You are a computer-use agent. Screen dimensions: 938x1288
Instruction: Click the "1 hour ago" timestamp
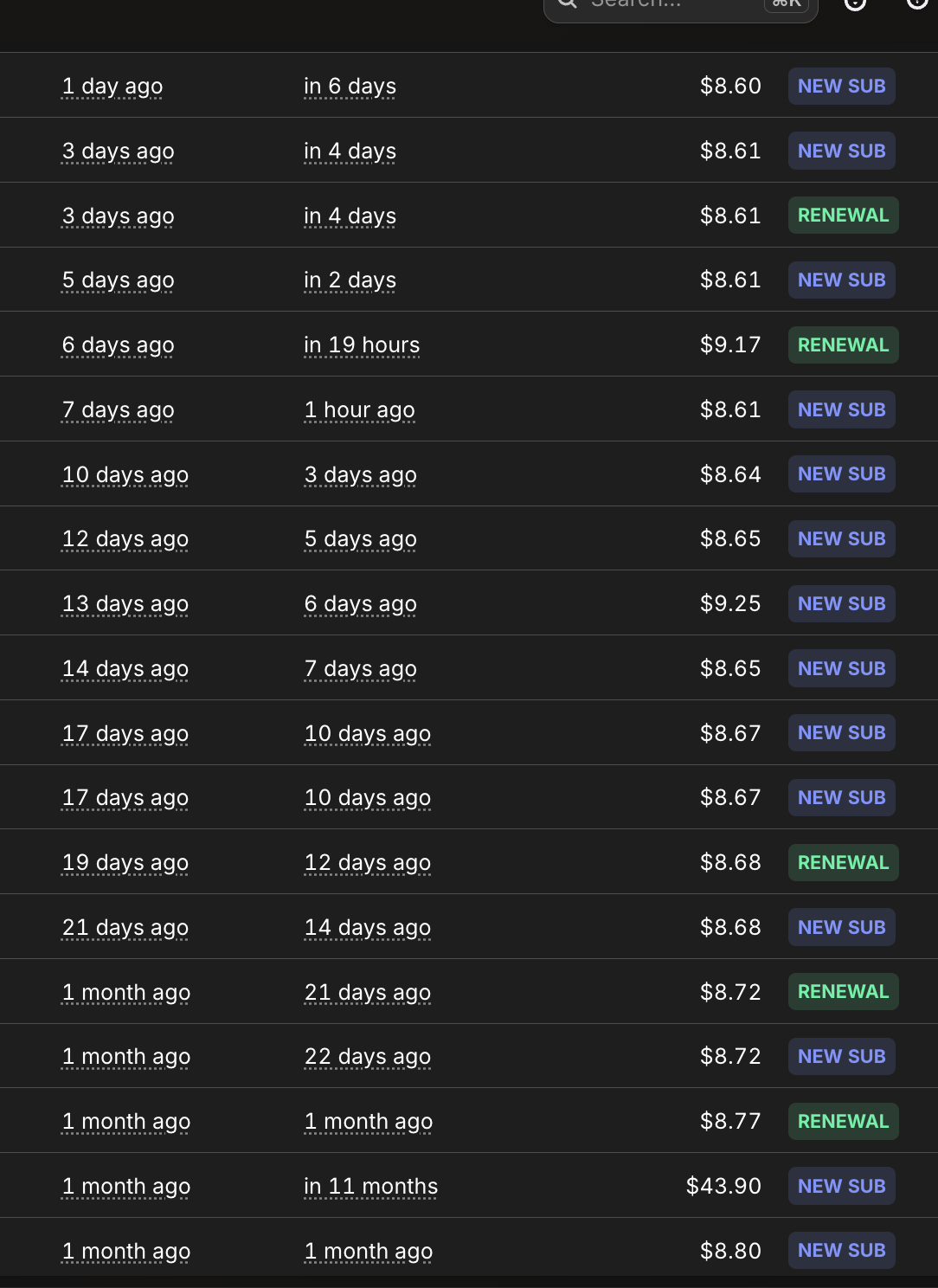coord(359,410)
